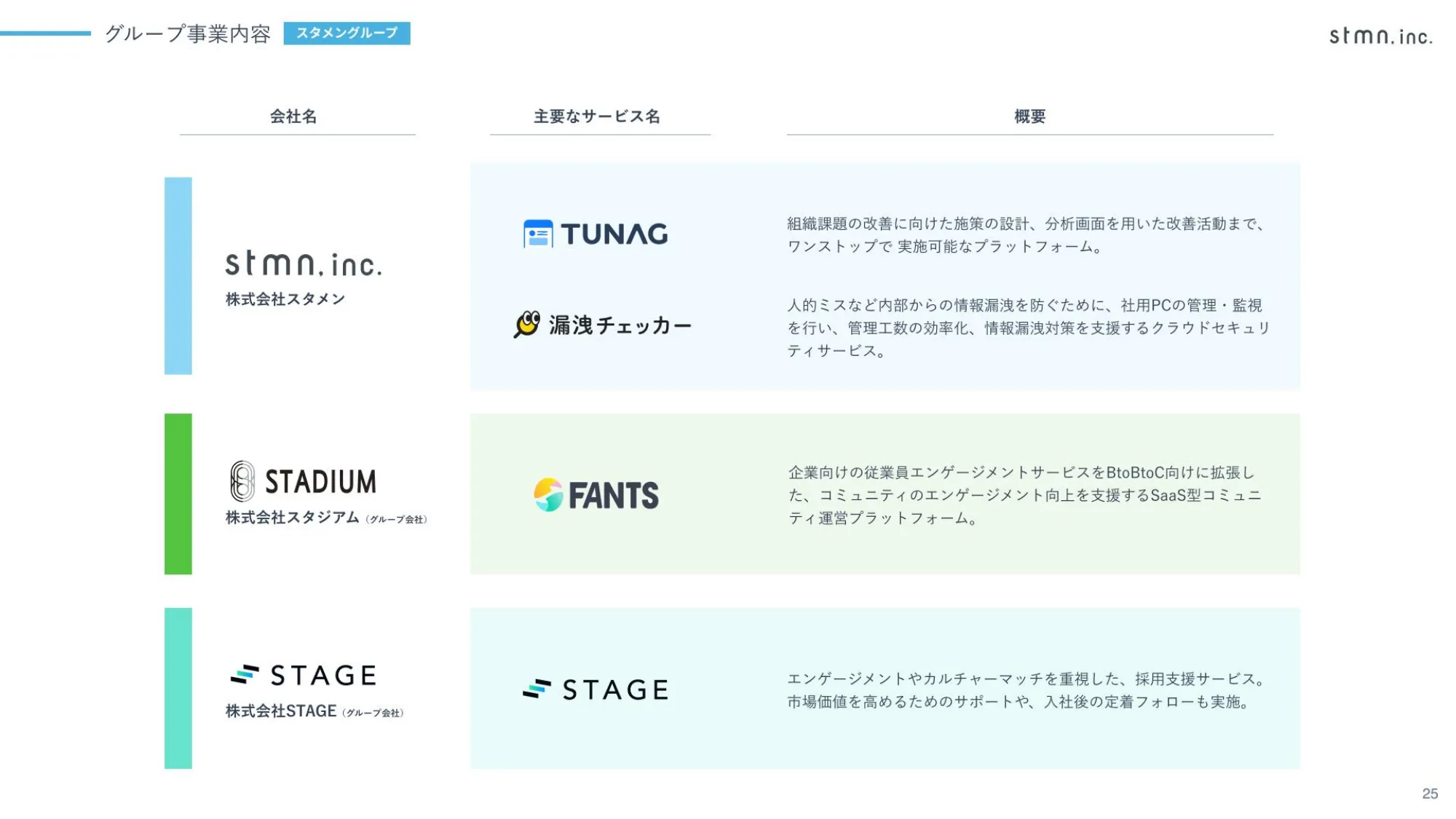Click the 株式会社スタジアム company name
1456x819 pixels.
pos(292,518)
